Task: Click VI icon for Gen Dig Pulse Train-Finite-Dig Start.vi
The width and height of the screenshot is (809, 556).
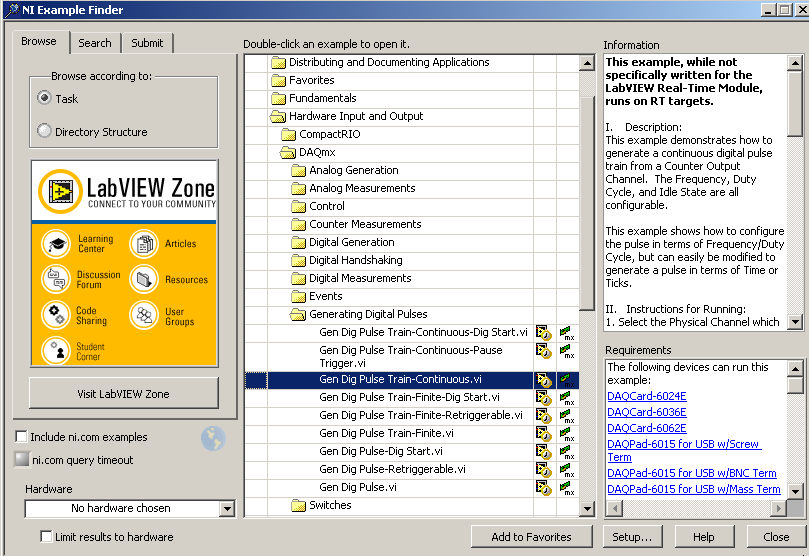Action: [544, 398]
